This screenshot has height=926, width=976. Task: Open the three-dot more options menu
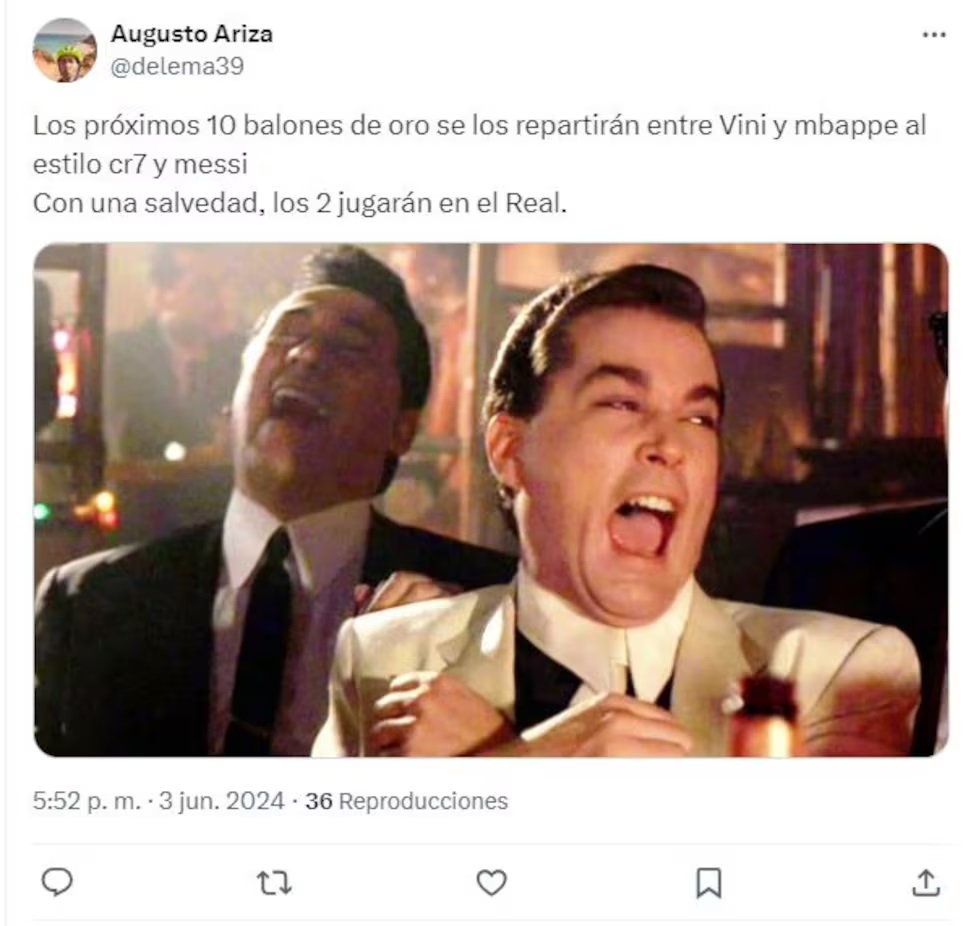click(x=934, y=35)
